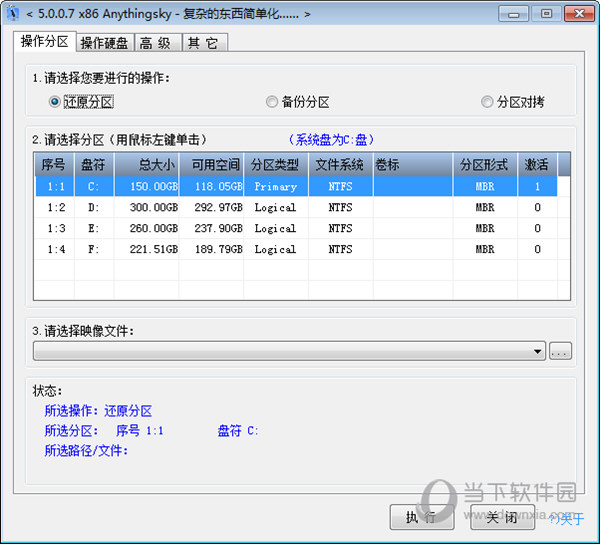Minimize the Anythingsky window
Image resolution: width=600 pixels, height=544 pixels.
(514, 14)
